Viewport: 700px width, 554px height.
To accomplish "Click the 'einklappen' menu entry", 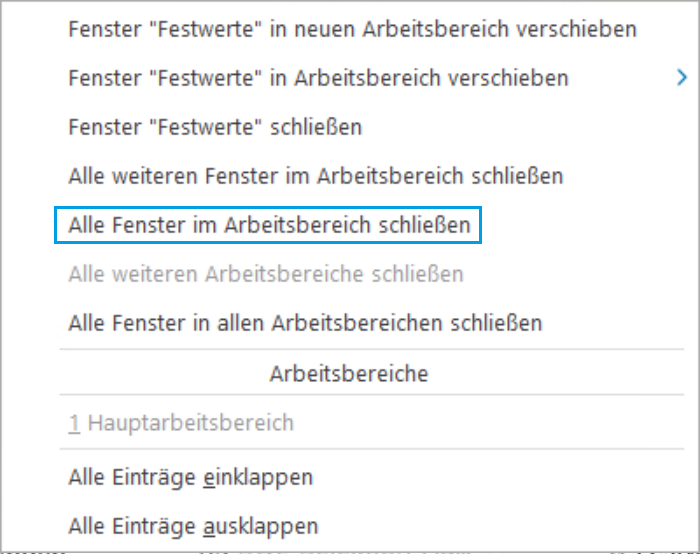I will pyautogui.click(x=190, y=477).
